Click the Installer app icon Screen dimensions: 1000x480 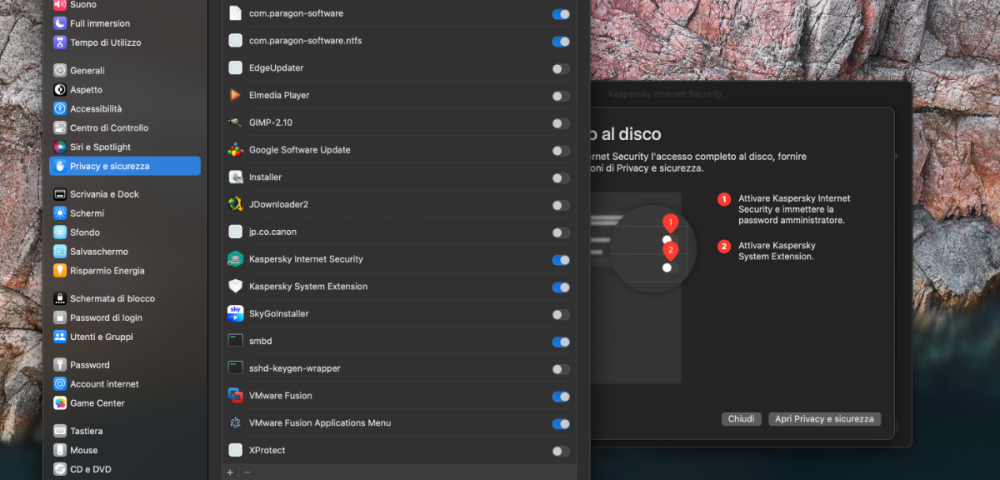[235, 177]
